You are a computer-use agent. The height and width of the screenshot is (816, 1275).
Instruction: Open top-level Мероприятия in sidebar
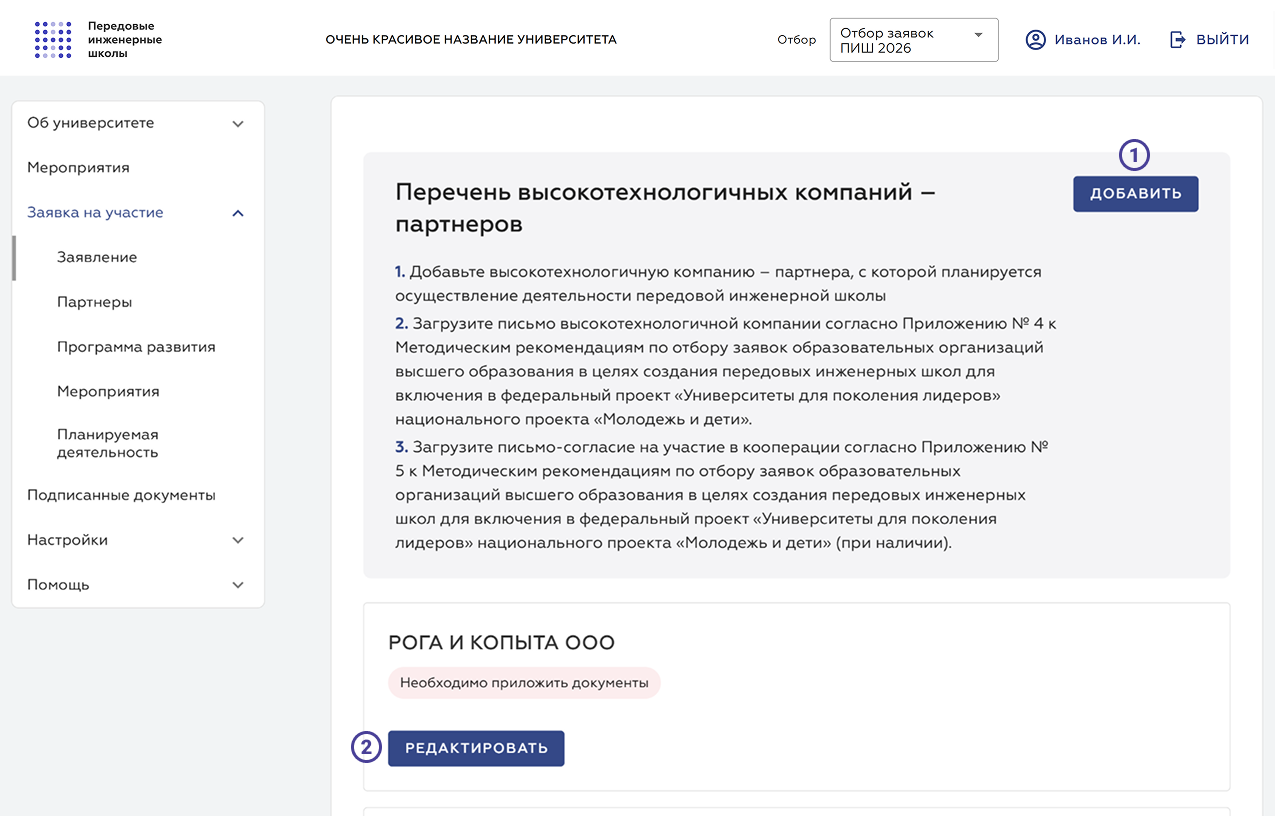tap(78, 168)
